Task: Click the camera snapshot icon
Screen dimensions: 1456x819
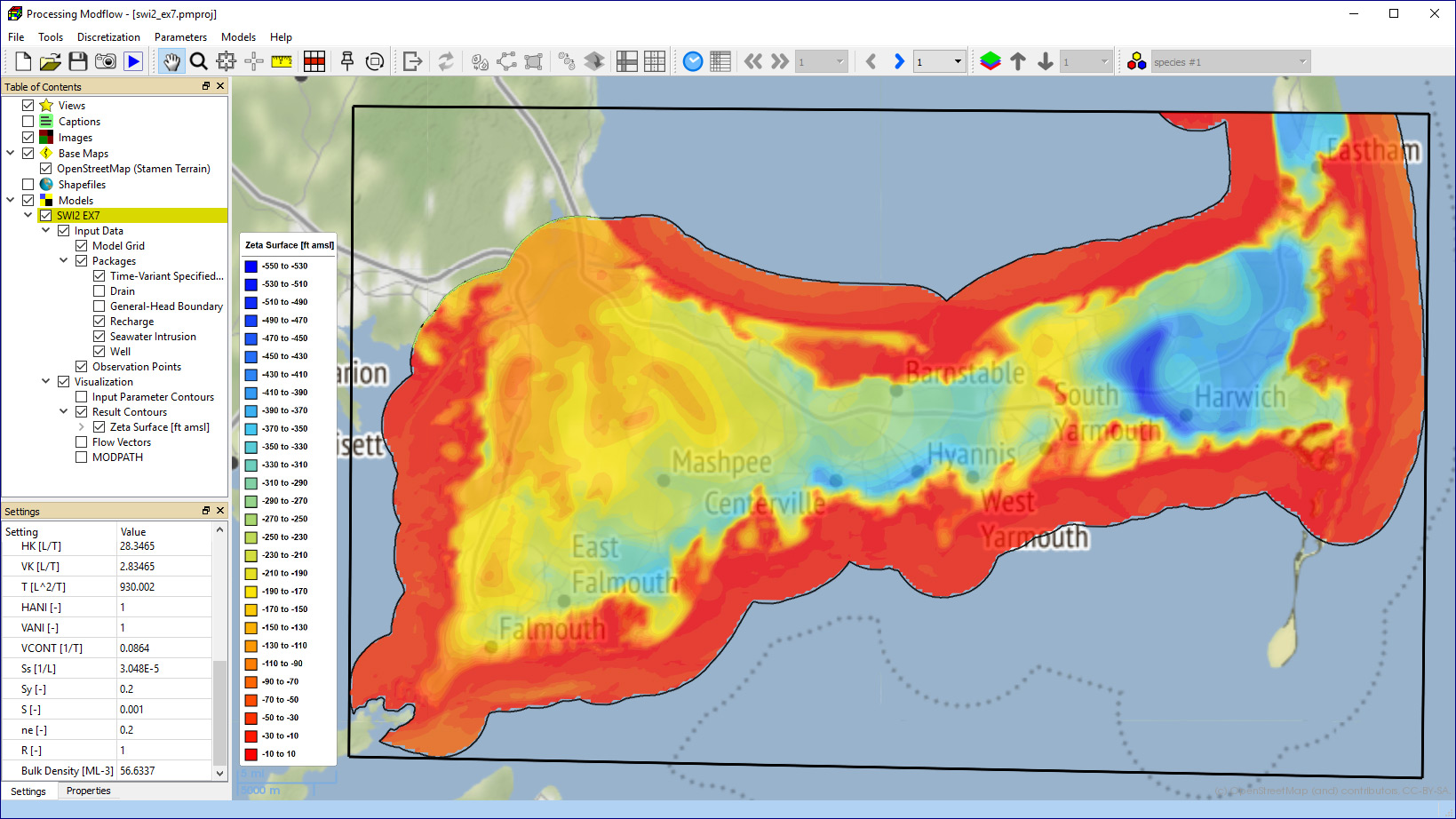Action: pyautogui.click(x=106, y=61)
